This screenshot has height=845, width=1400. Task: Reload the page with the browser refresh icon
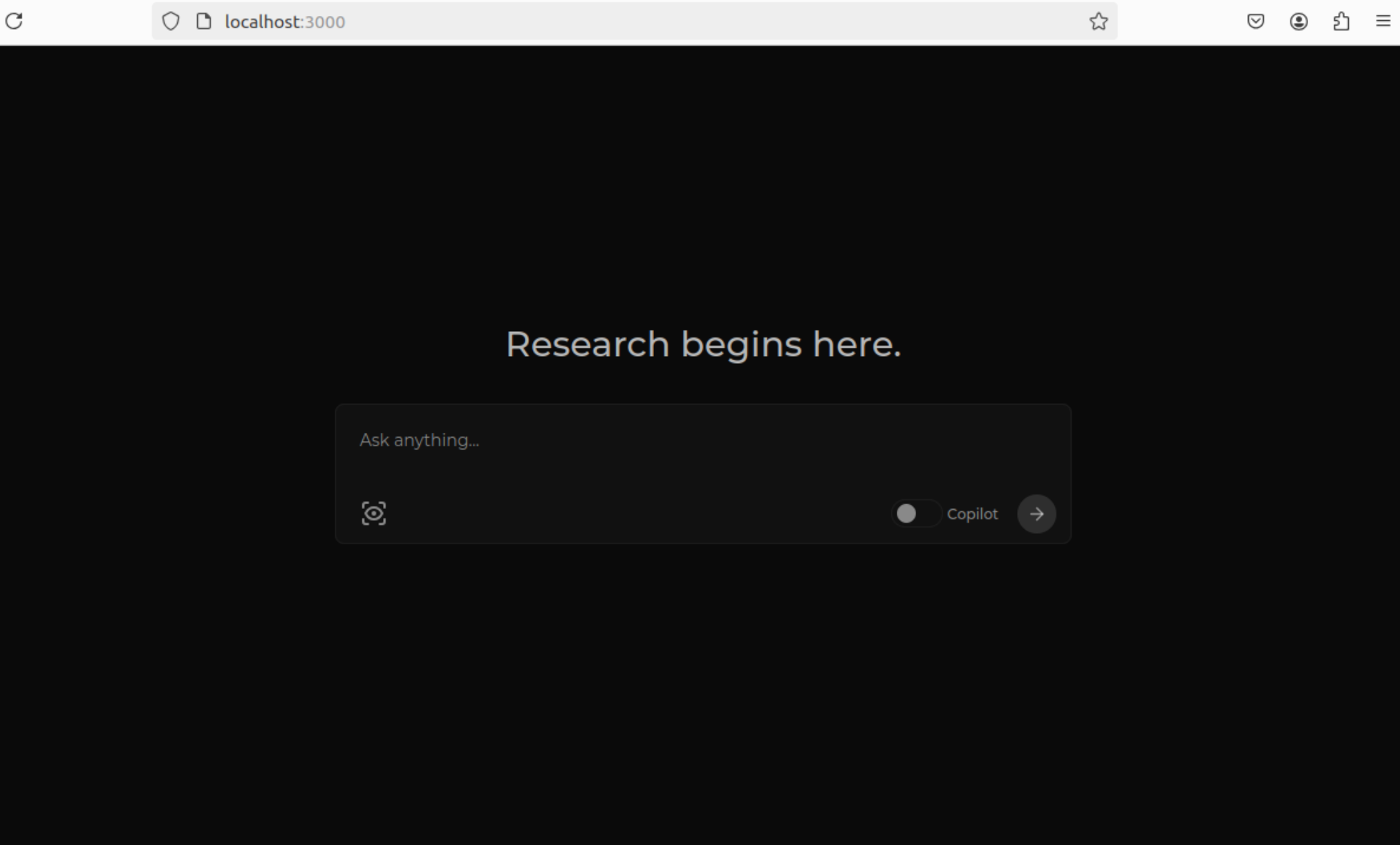pos(15,21)
